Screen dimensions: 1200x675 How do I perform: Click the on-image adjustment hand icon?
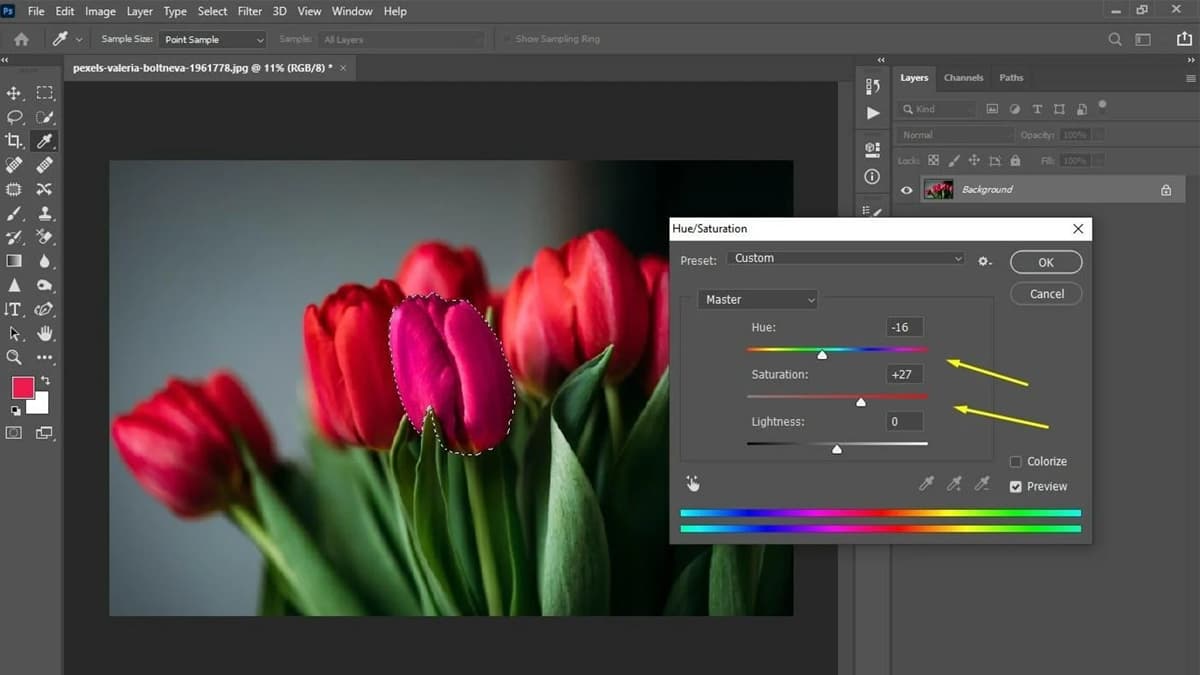(x=693, y=484)
